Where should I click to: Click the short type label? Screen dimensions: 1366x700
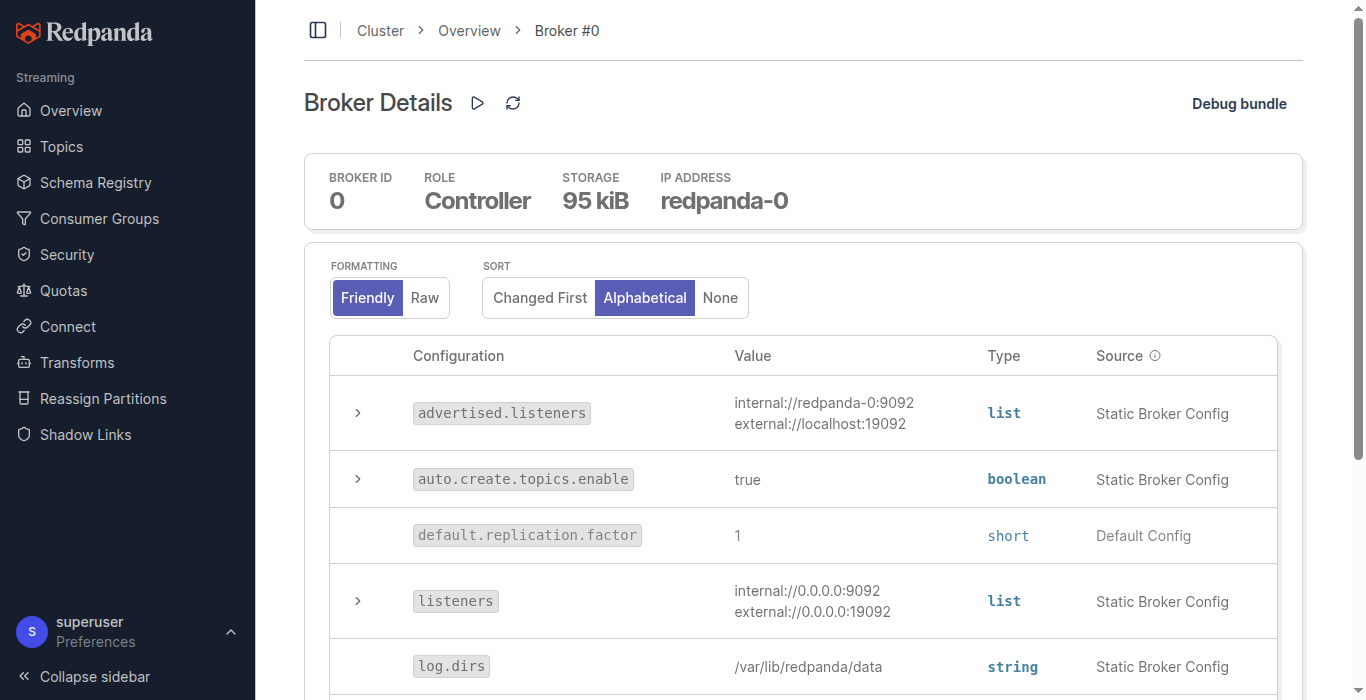tap(1008, 536)
